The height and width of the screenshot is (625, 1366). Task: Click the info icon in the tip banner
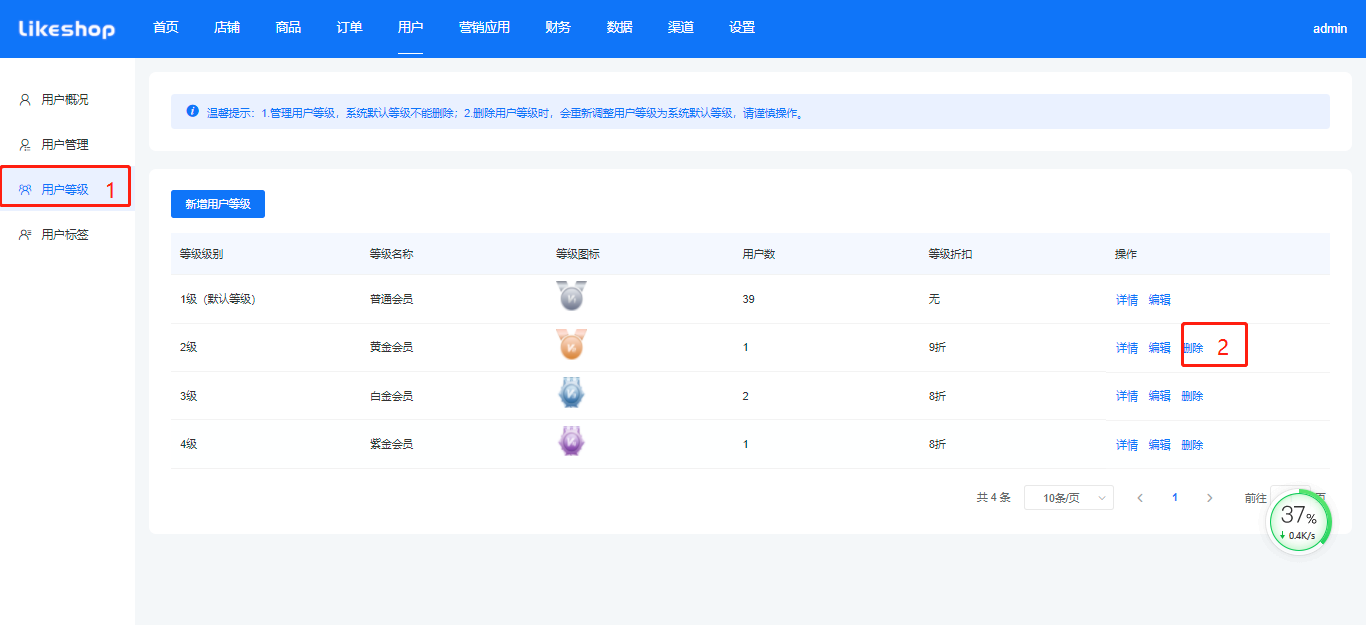tap(192, 112)
